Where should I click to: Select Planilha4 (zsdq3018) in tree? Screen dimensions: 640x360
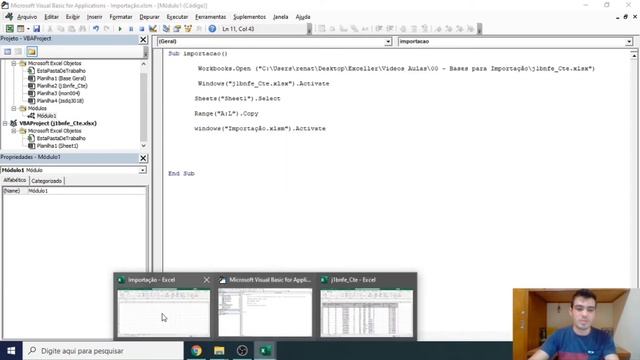tap(60, 101)
